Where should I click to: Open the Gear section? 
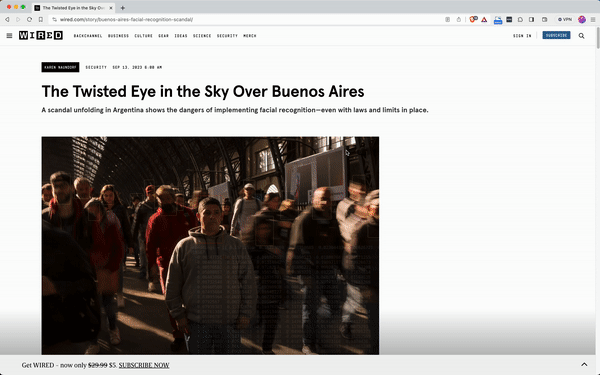(163, 36)
